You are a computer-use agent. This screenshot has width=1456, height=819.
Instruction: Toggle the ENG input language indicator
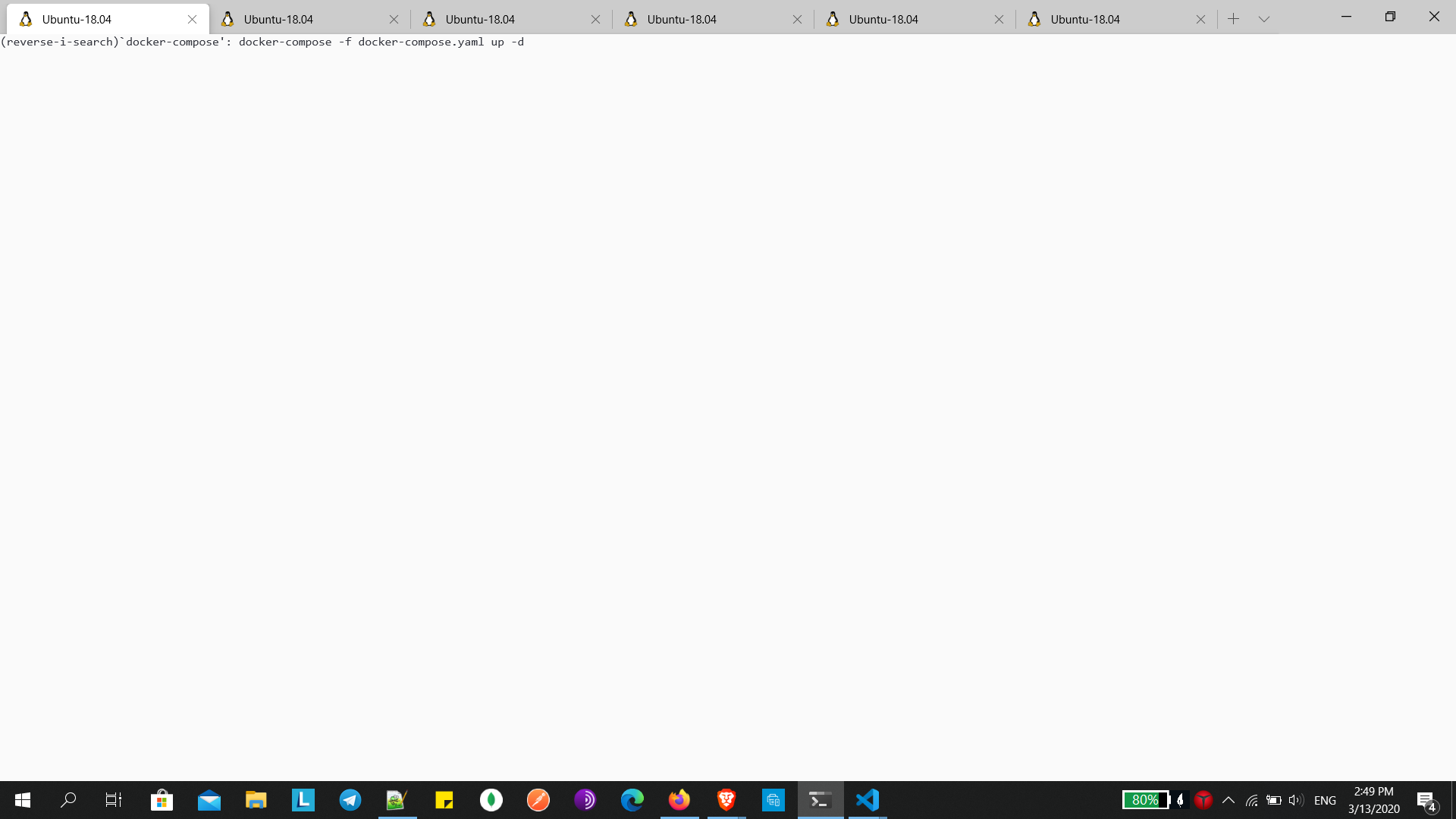[1325, 800]
